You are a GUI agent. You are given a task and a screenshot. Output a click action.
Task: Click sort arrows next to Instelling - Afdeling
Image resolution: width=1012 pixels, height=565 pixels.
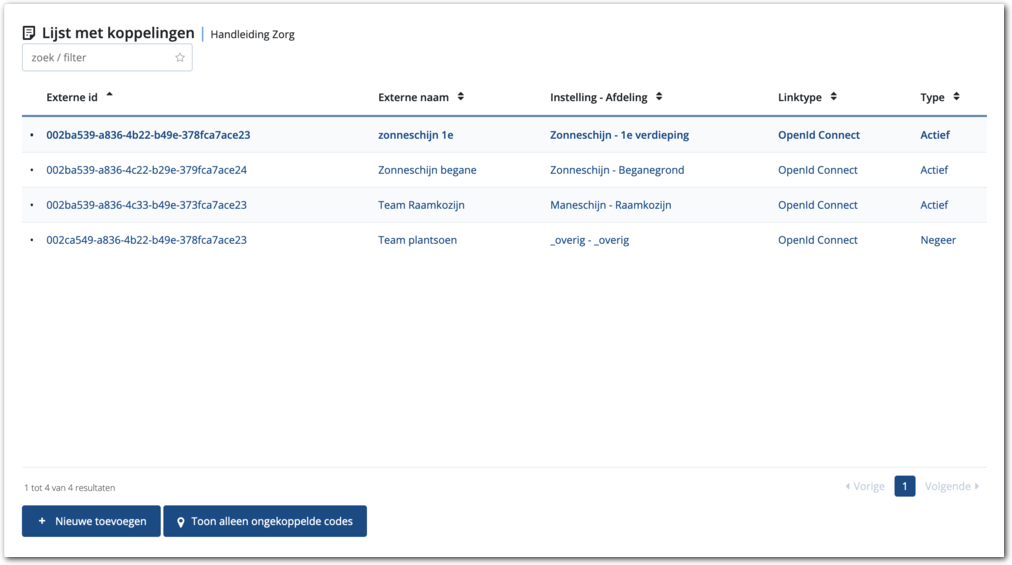pyautogui.click(x=659, y=97)
